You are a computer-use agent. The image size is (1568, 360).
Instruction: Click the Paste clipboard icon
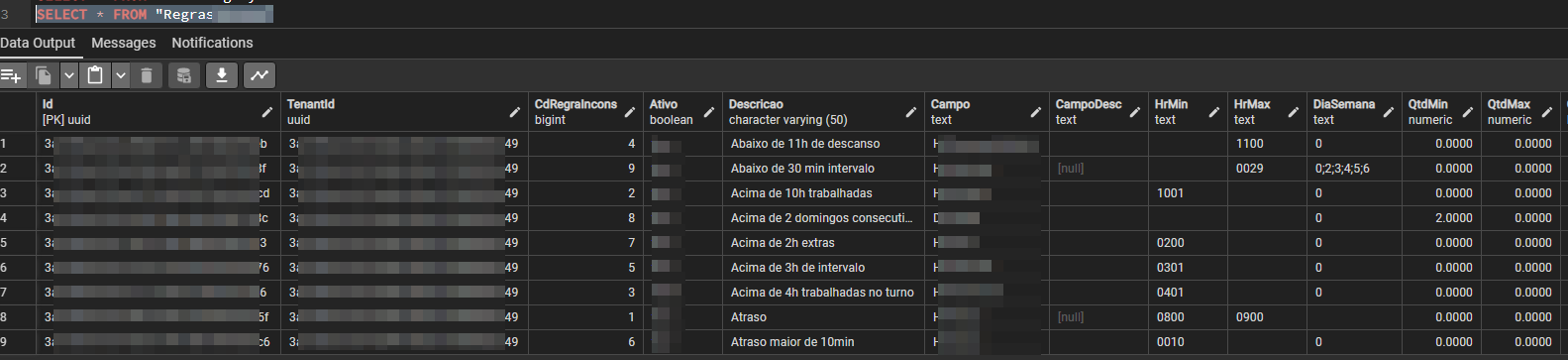tap(95, 75)
